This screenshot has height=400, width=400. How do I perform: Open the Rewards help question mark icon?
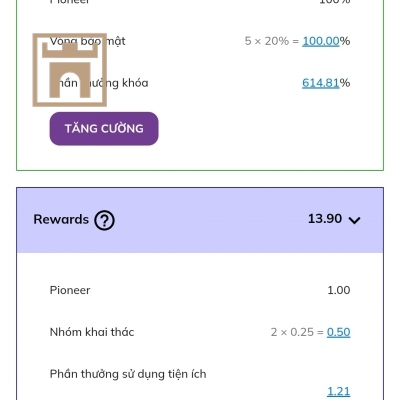pos(104,220)
